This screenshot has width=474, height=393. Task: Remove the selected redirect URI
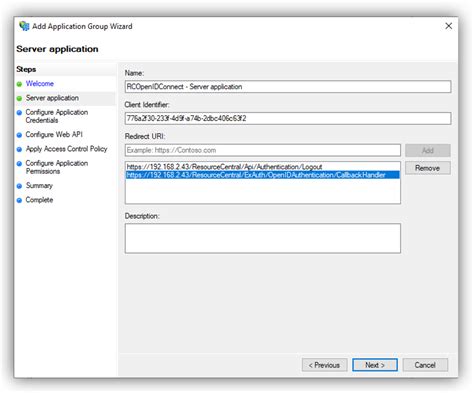(x=428, y=168)
